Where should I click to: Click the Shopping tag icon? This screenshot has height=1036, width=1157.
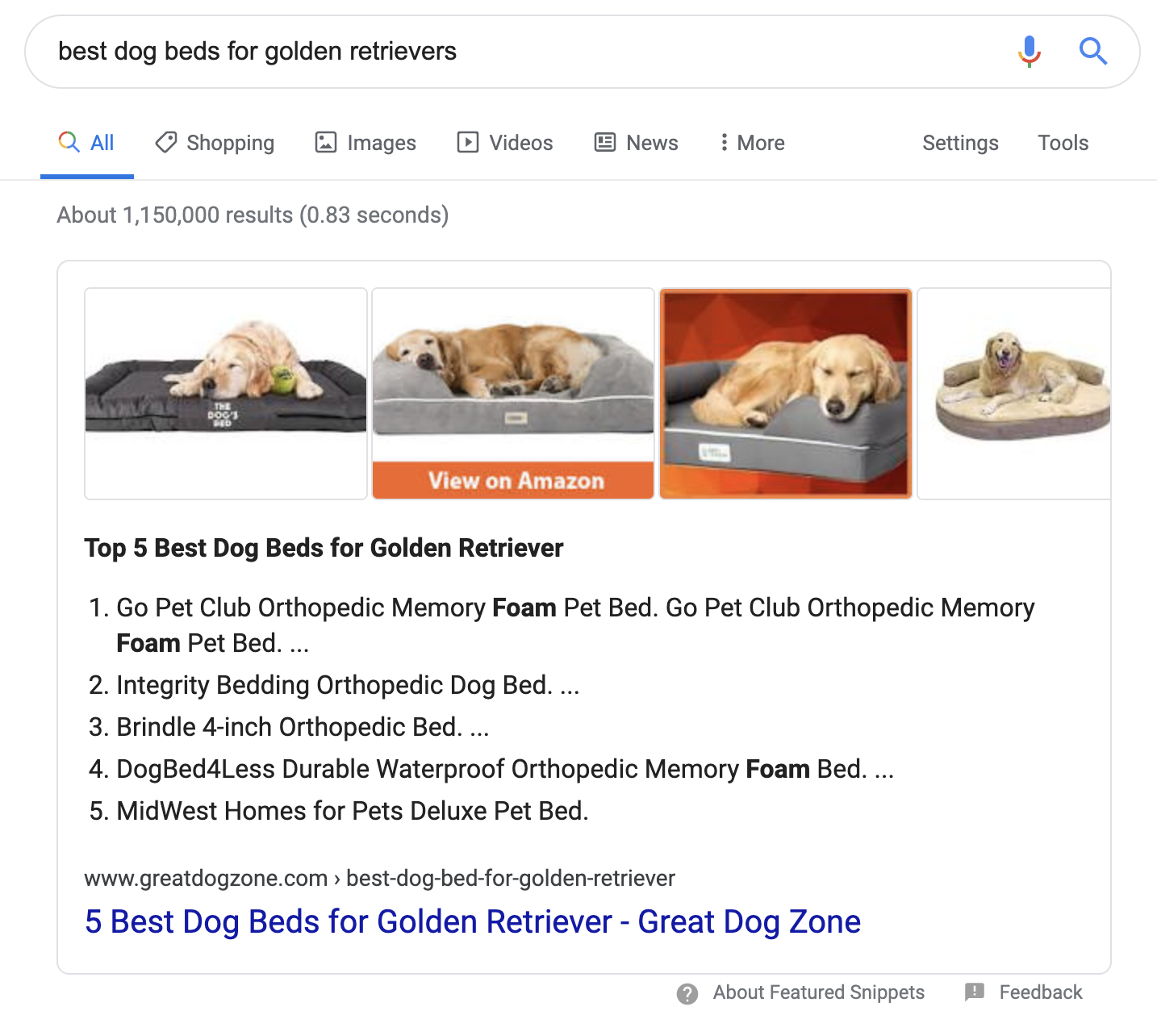[x=166, y=143]
